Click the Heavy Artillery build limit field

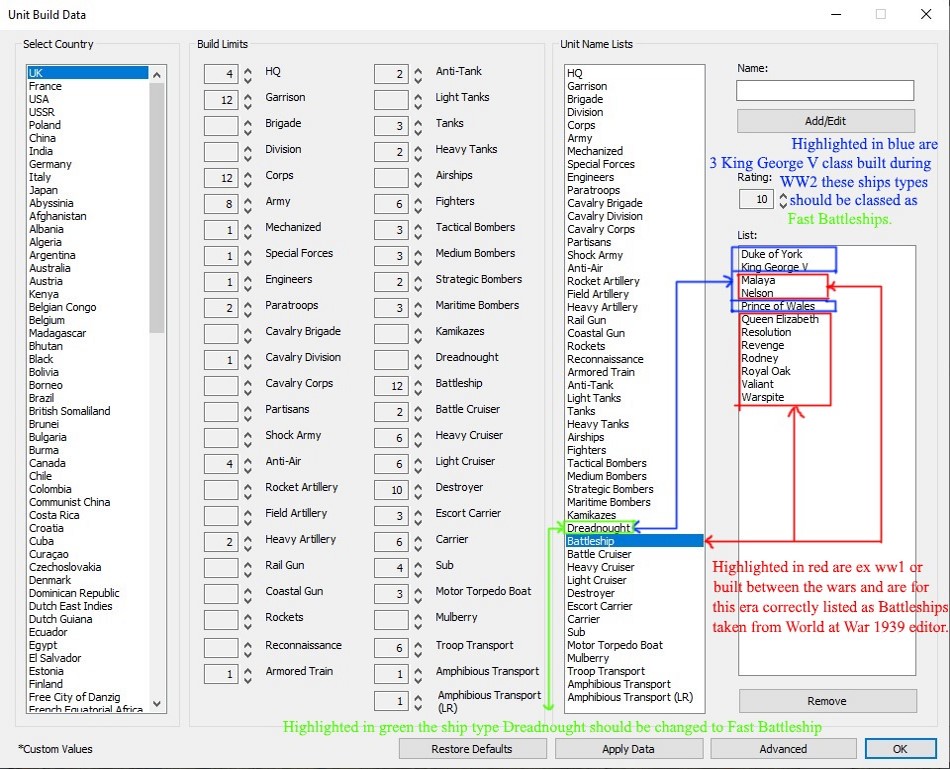point(221,542)
